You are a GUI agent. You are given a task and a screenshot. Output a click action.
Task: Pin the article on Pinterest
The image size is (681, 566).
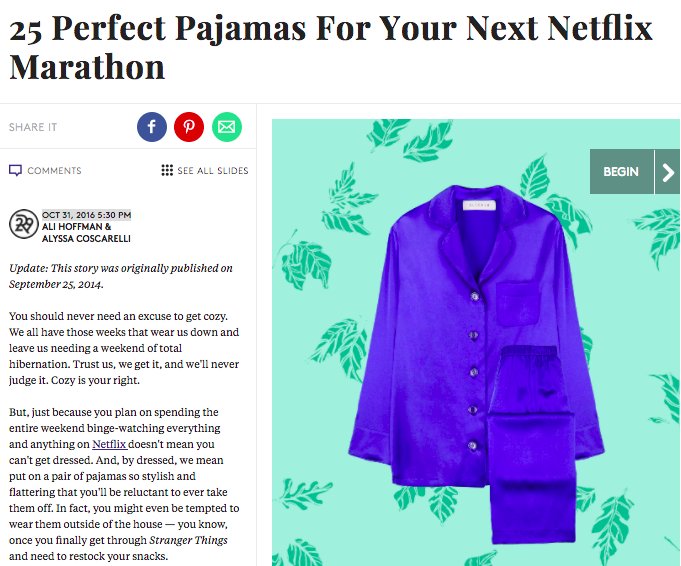189,127
